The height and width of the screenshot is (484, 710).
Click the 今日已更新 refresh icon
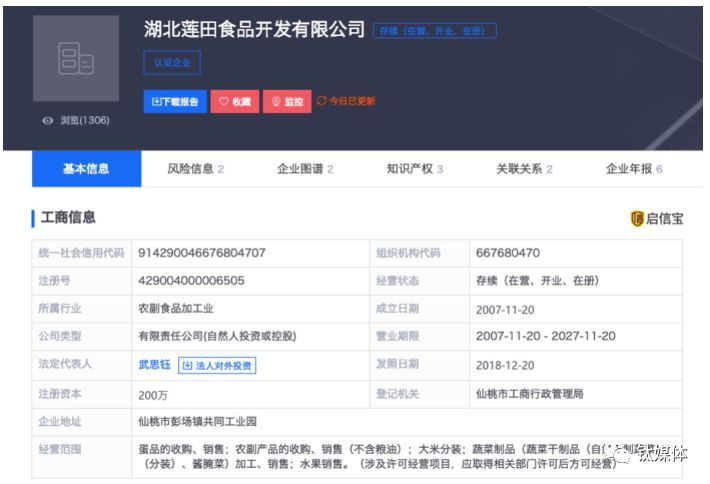[x=321, y=101]
